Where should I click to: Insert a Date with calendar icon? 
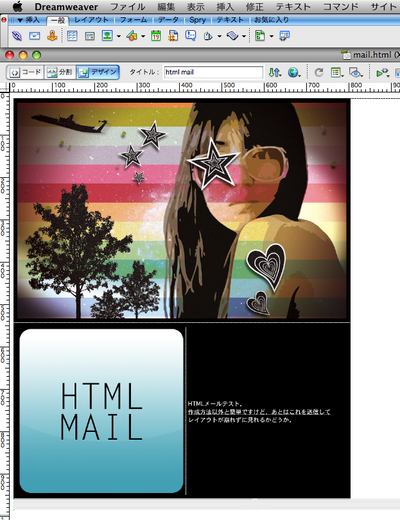click(156, 36)
